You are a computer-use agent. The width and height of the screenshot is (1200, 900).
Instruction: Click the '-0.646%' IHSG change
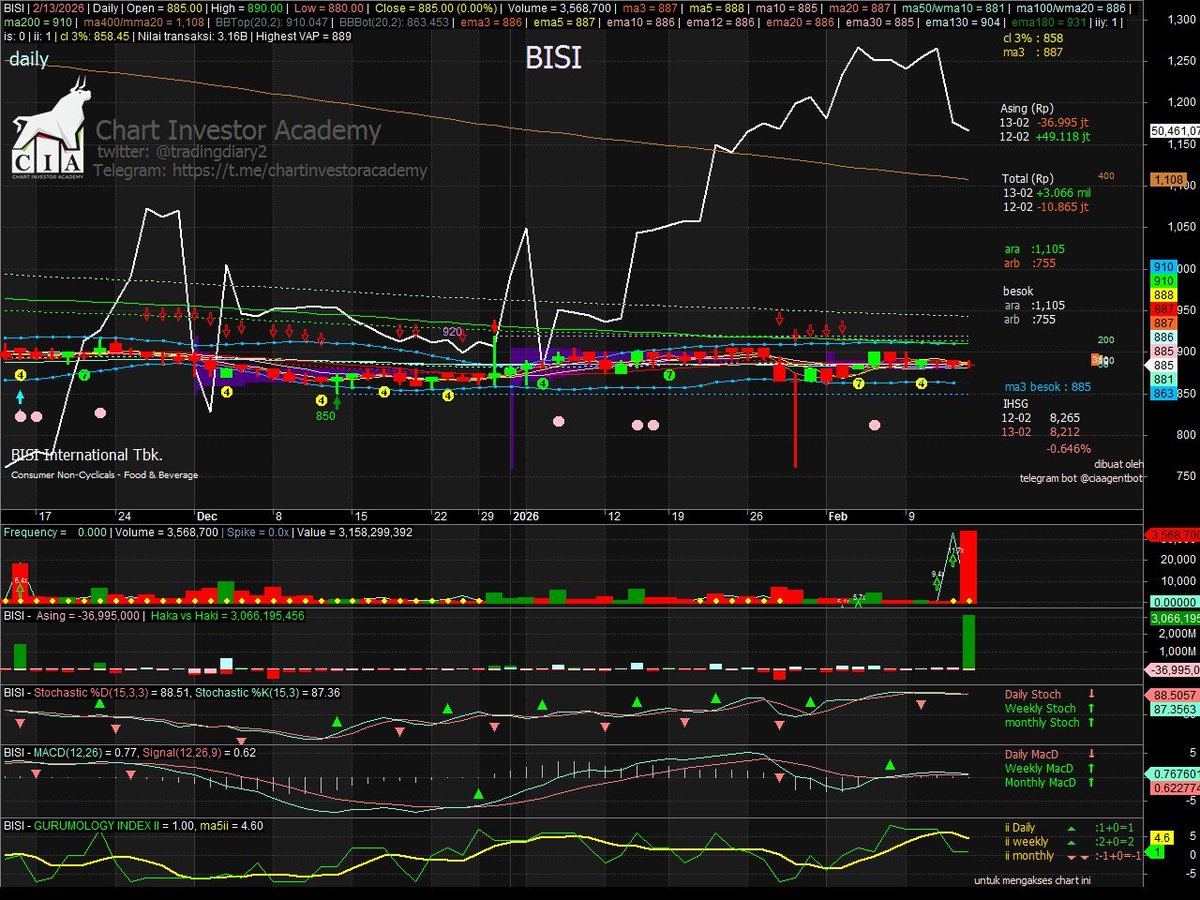pyautogui.click(x=1068, y=448)
